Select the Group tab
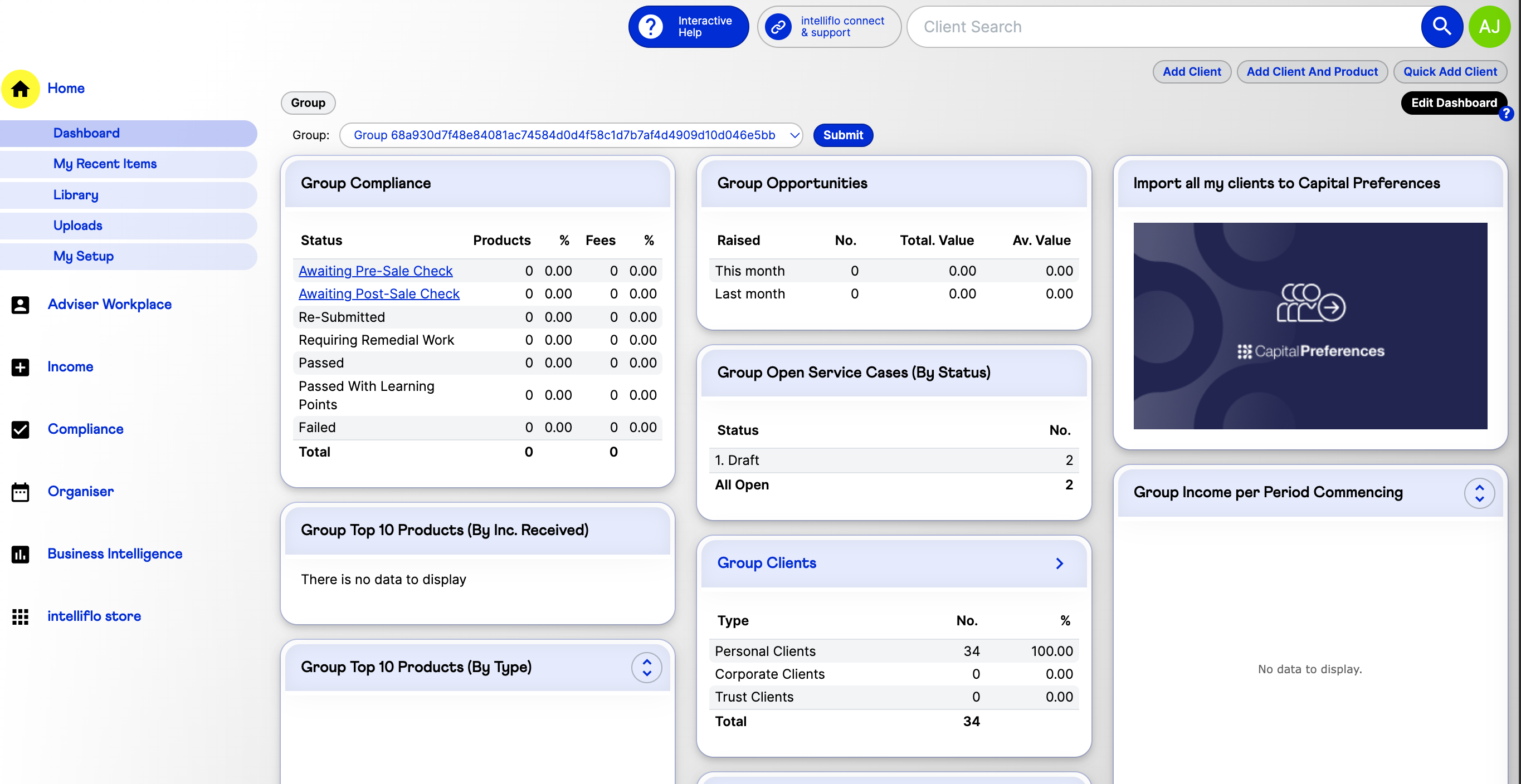The width and height of the screenshot is (1521, 784). point(308,102)
